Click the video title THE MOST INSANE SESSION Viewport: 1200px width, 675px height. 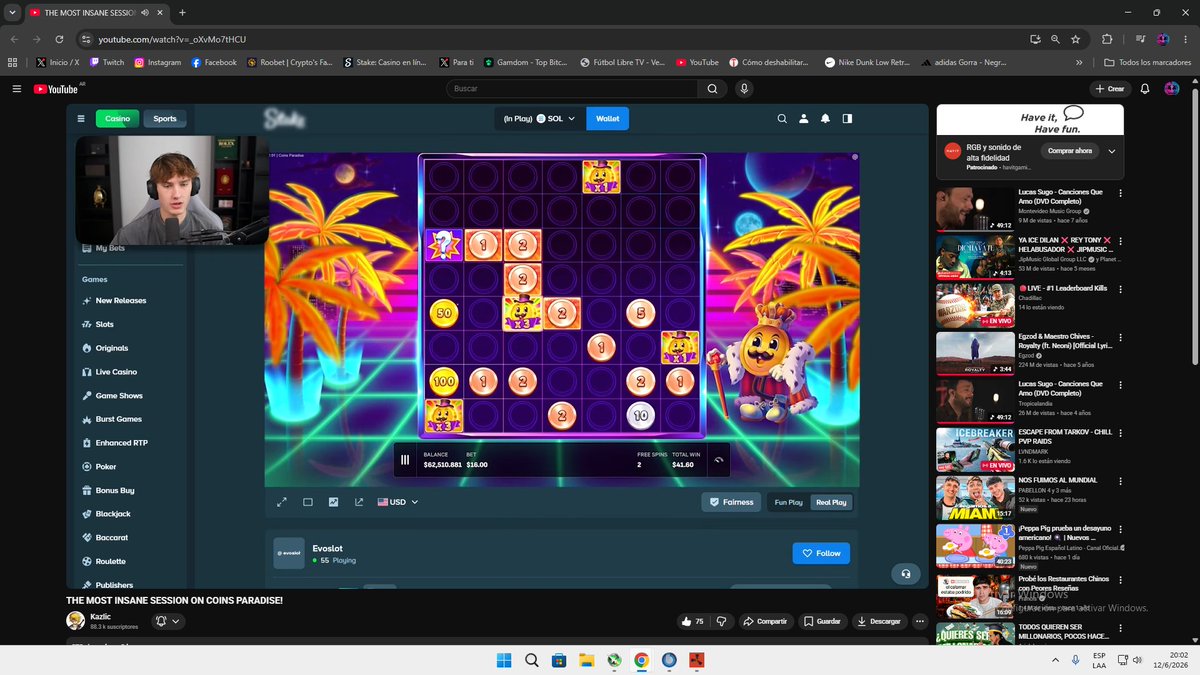(x=174, y=600)
